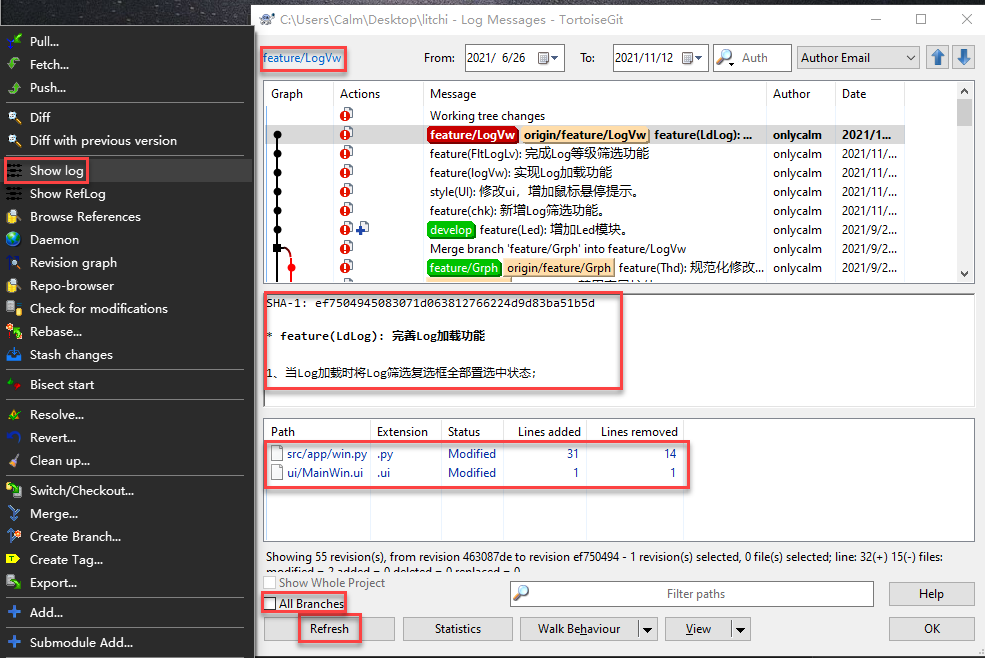Select Show log menu entry
985x658 pixels.
click(x=128, y=170)
